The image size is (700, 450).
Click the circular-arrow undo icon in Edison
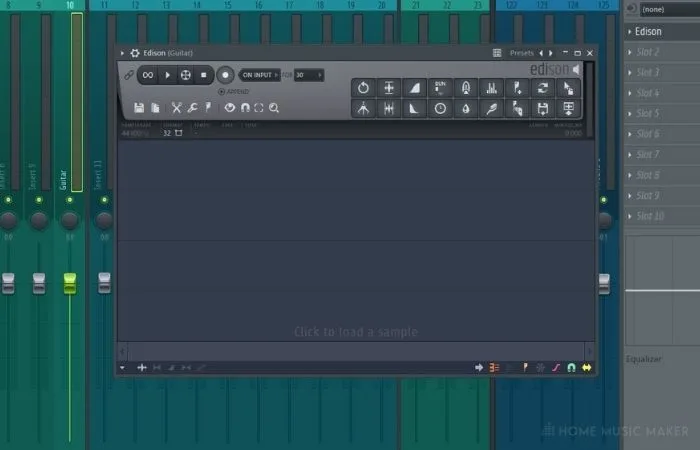[363, 88]
